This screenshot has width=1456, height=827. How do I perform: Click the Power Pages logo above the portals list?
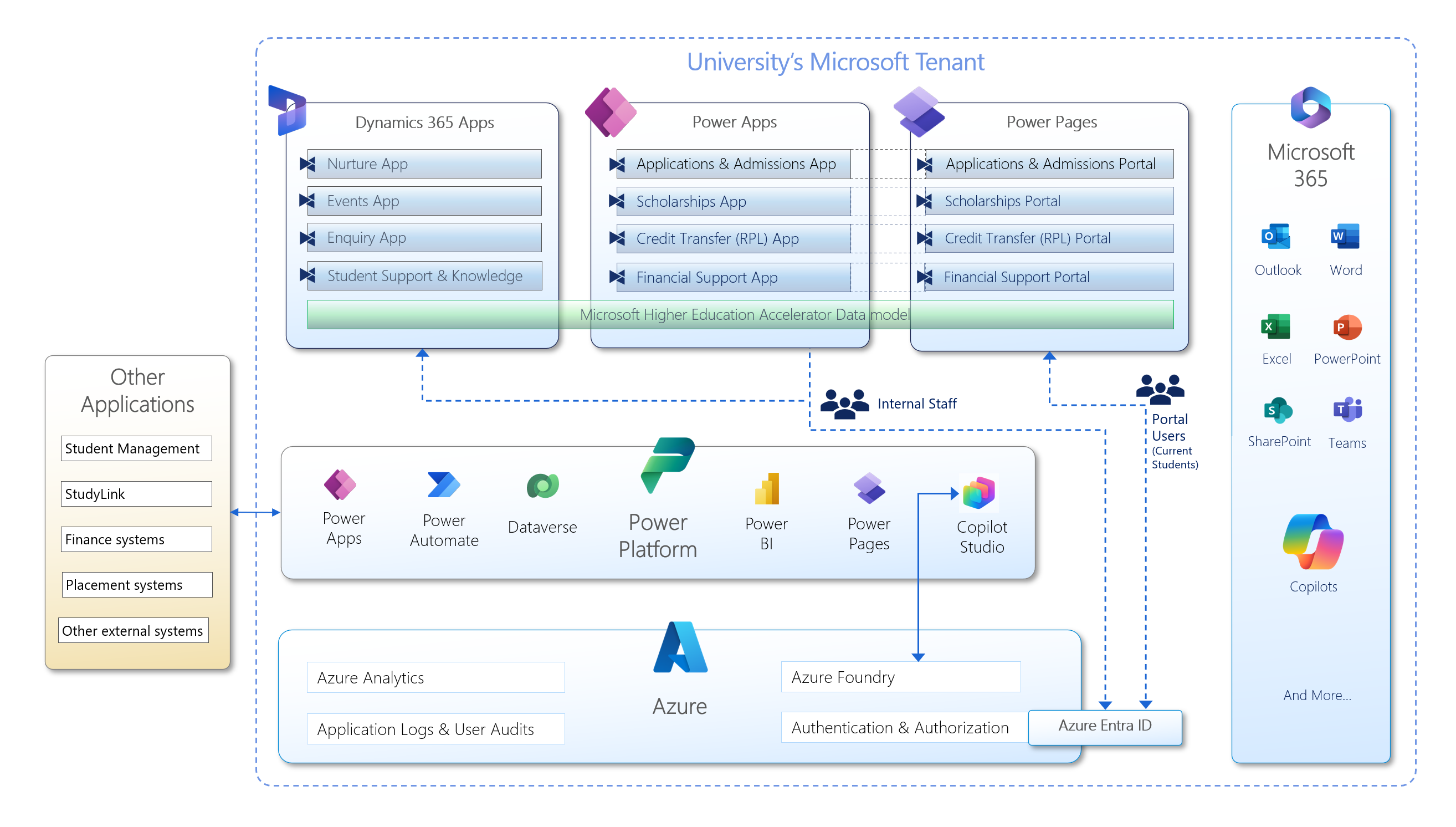918,111
